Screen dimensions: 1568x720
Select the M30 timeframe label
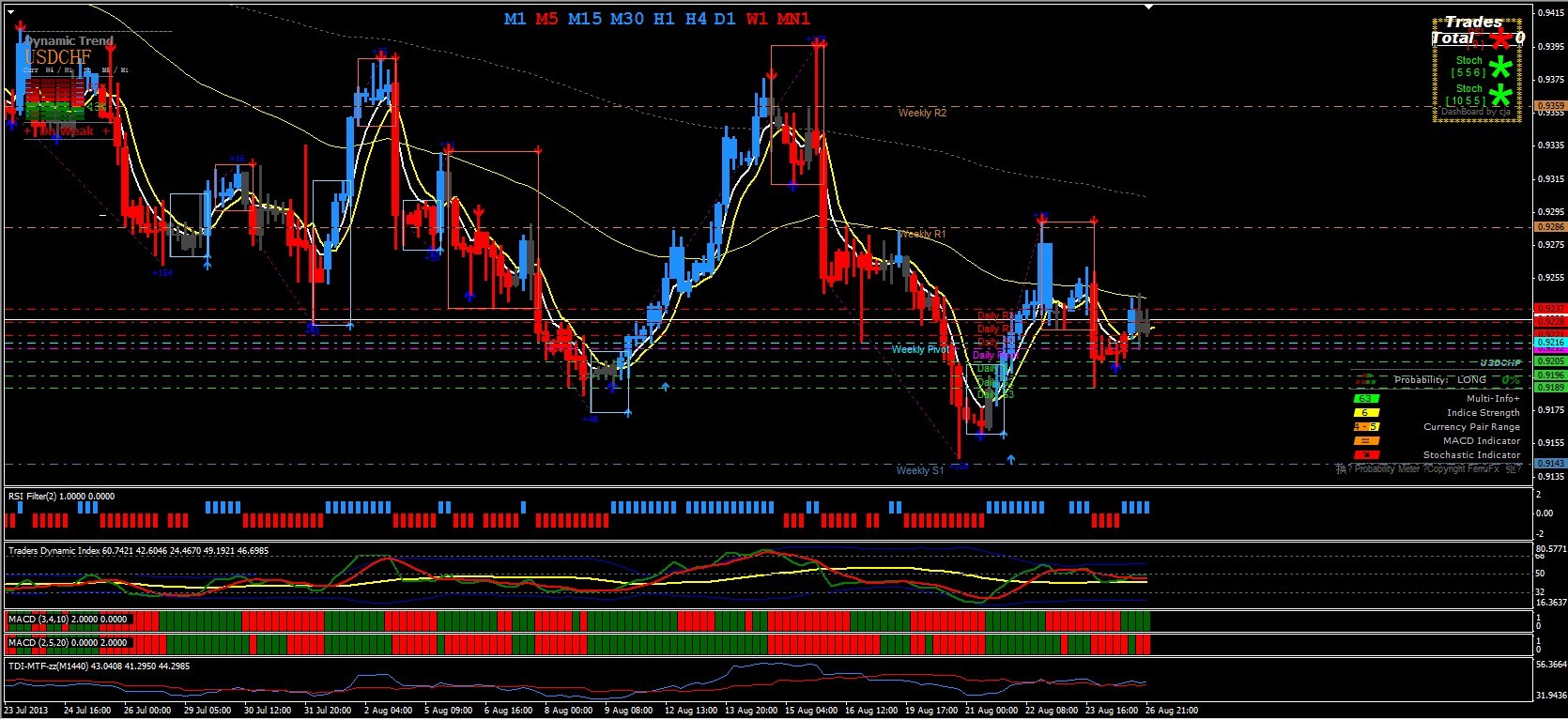point(627,19)
